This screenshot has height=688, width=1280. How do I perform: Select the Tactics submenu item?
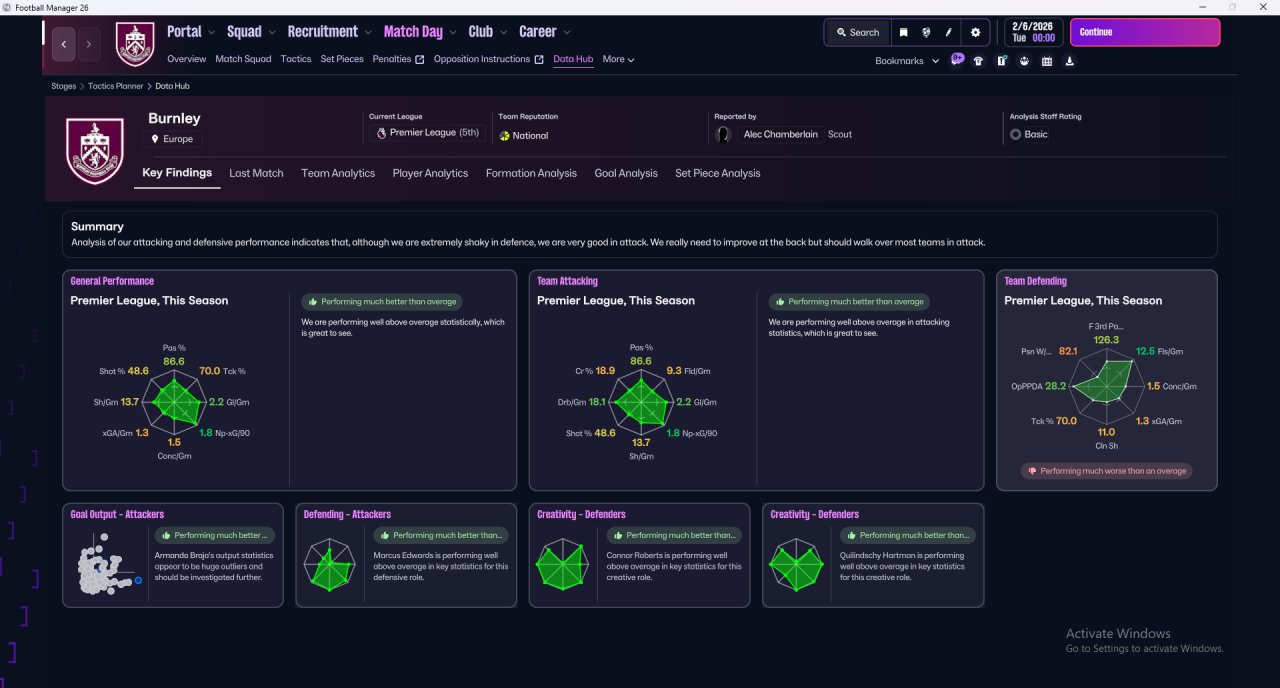tap(296, 59)
